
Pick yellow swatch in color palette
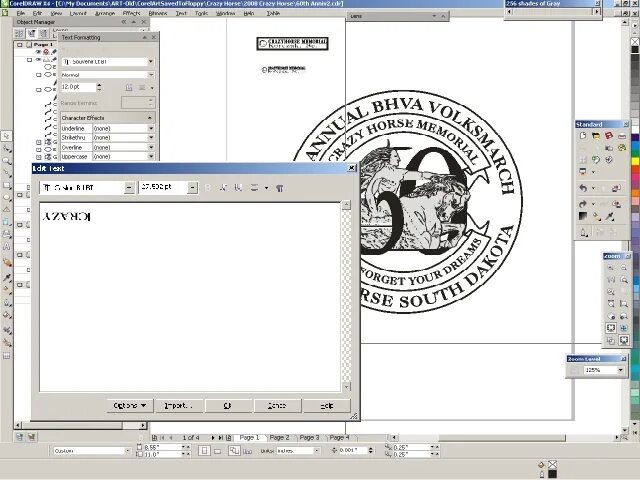(635, 161)
